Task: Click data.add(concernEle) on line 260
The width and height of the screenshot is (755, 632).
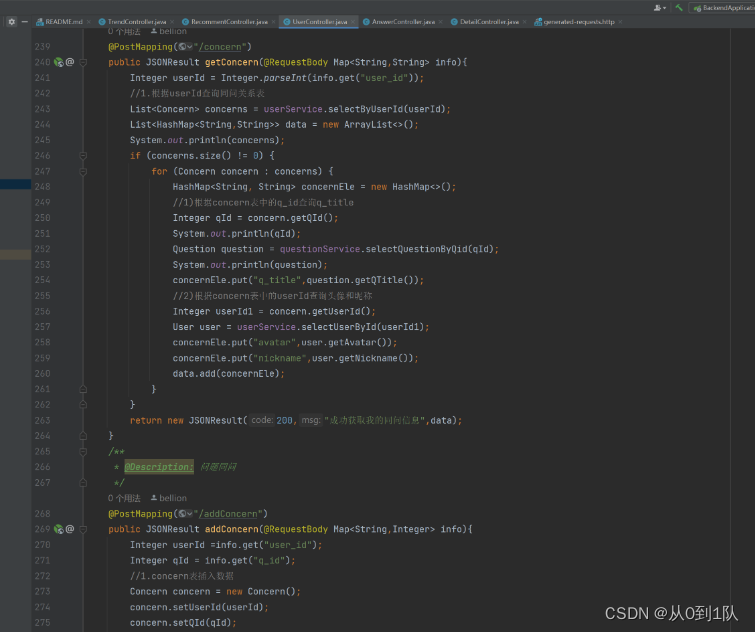Action: click(226, 374)
